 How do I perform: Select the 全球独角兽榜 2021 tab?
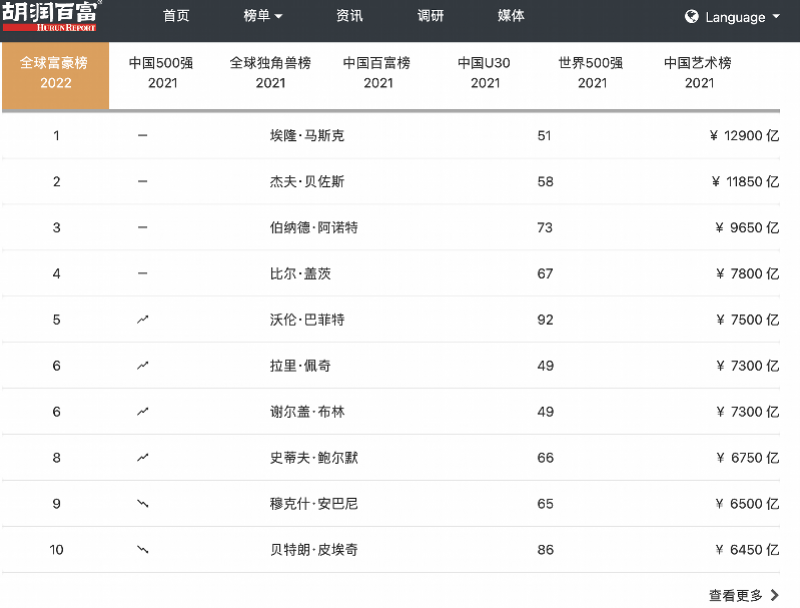(270, 73)
